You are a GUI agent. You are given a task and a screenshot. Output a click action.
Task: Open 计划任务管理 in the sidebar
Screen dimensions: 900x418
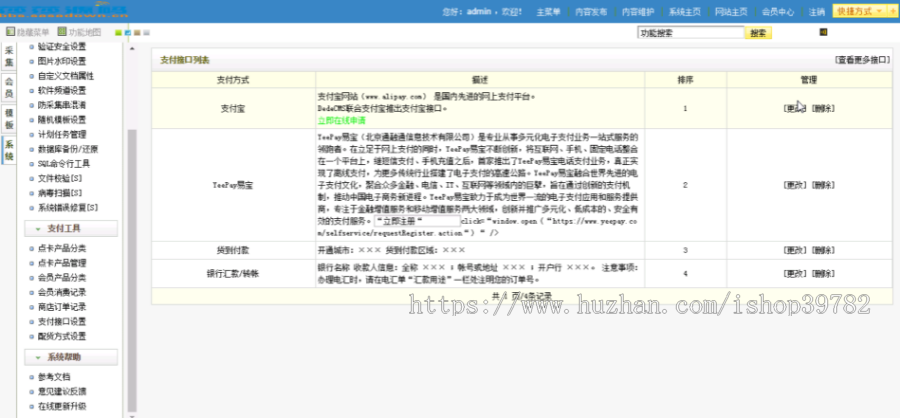[62, 134]
